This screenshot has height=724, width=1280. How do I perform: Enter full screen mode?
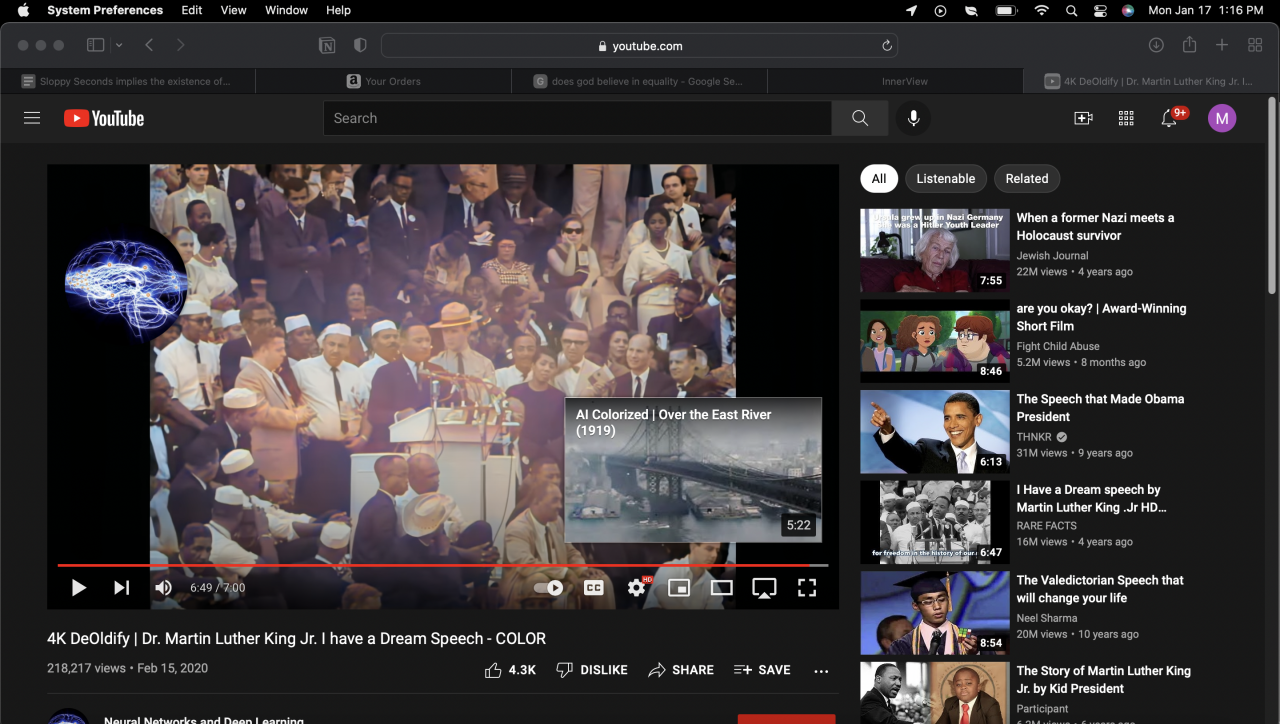pos(807,588)
